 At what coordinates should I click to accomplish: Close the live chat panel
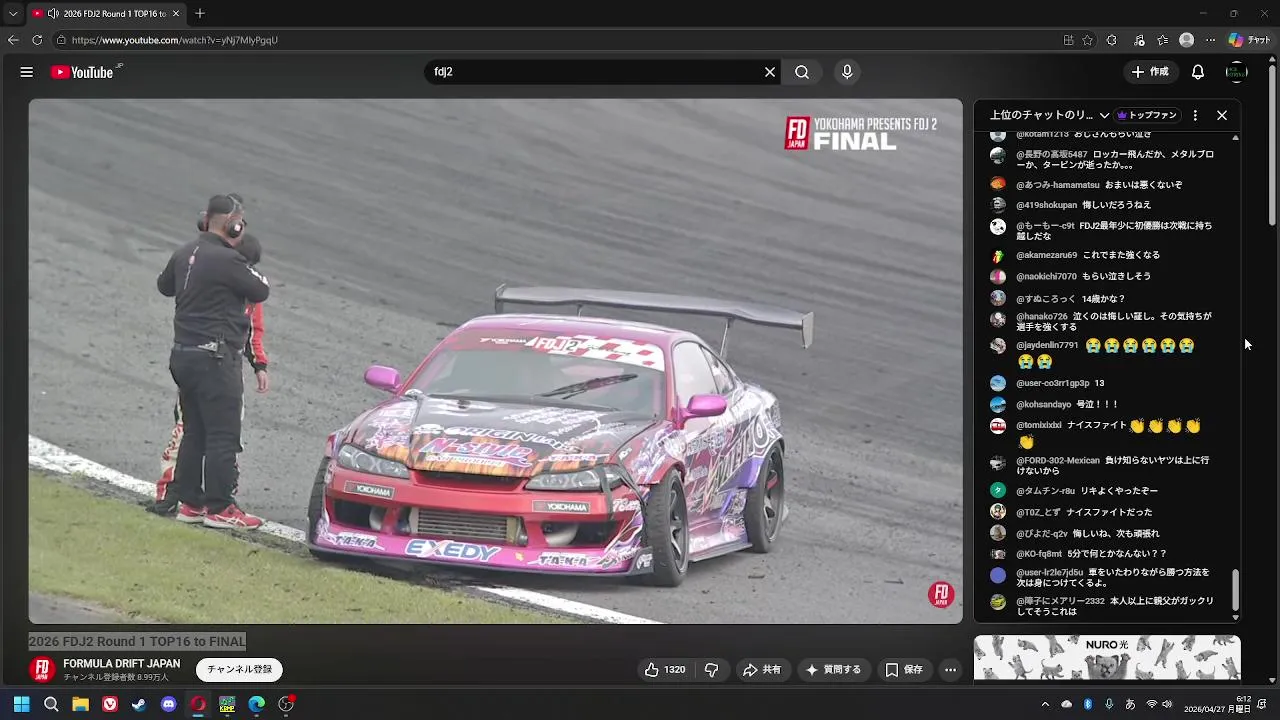1222,115
